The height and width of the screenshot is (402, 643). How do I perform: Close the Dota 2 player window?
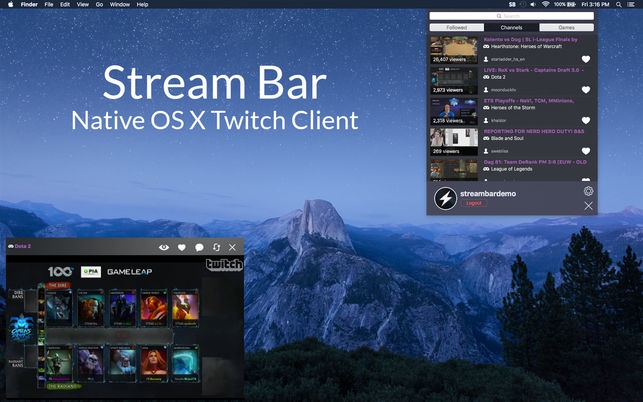click(x=232, y=247)
